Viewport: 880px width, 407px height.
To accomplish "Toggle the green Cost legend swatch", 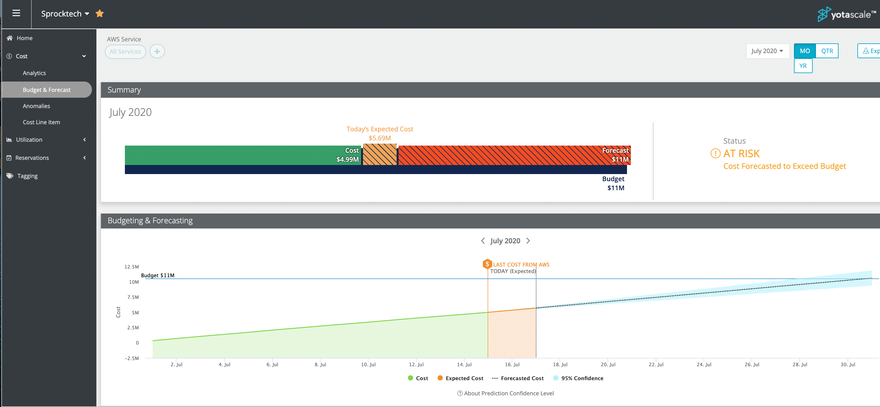I will [x=411, y=378].
